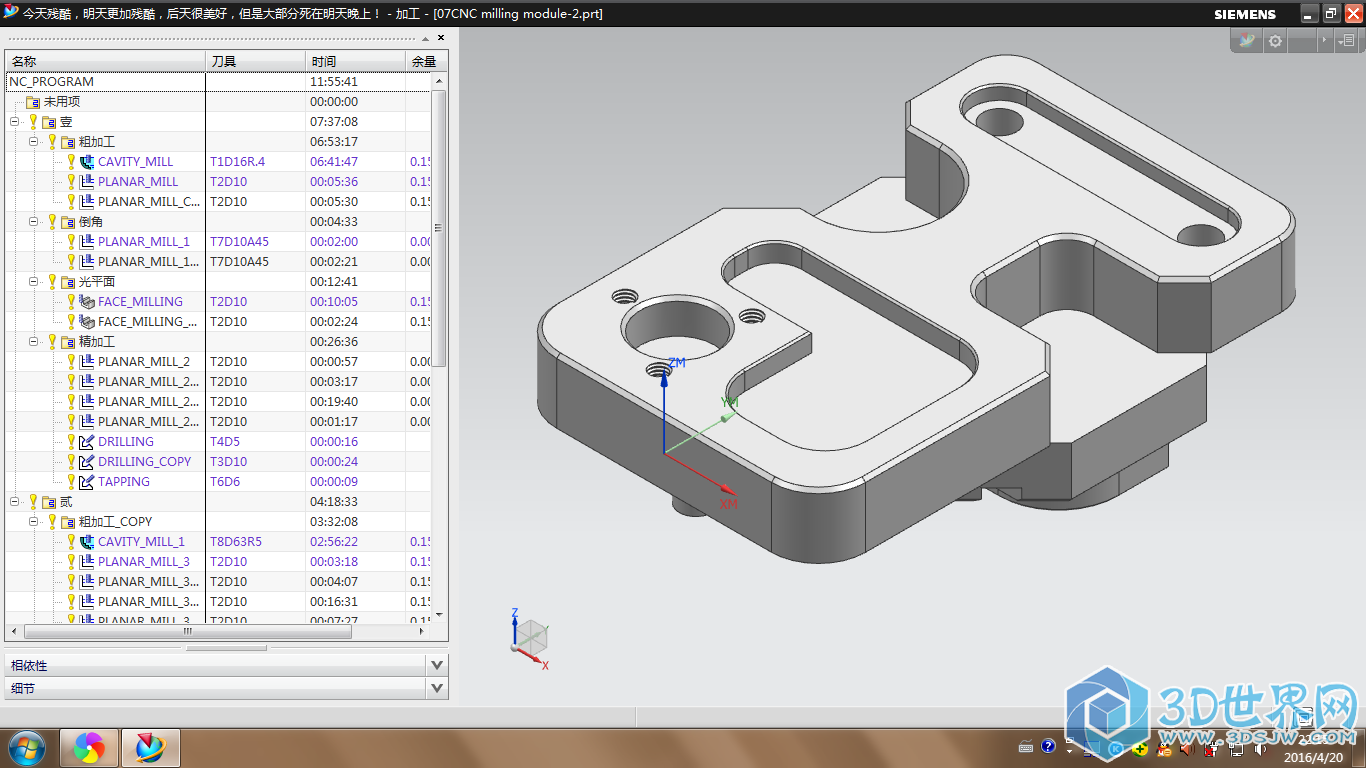This screenshot has width=1366, height=768.
Task: Click tool cell T1D16R.4
Action: tap(238, 161)
